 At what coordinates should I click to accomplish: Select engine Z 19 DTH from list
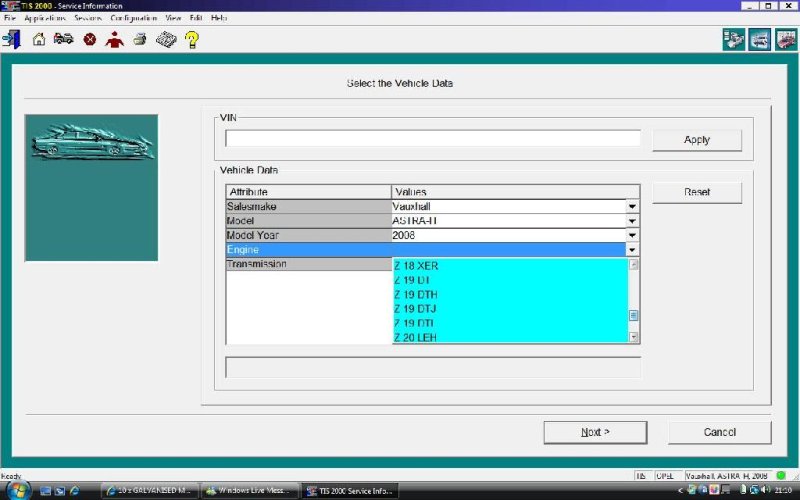(x=415, y=295)
